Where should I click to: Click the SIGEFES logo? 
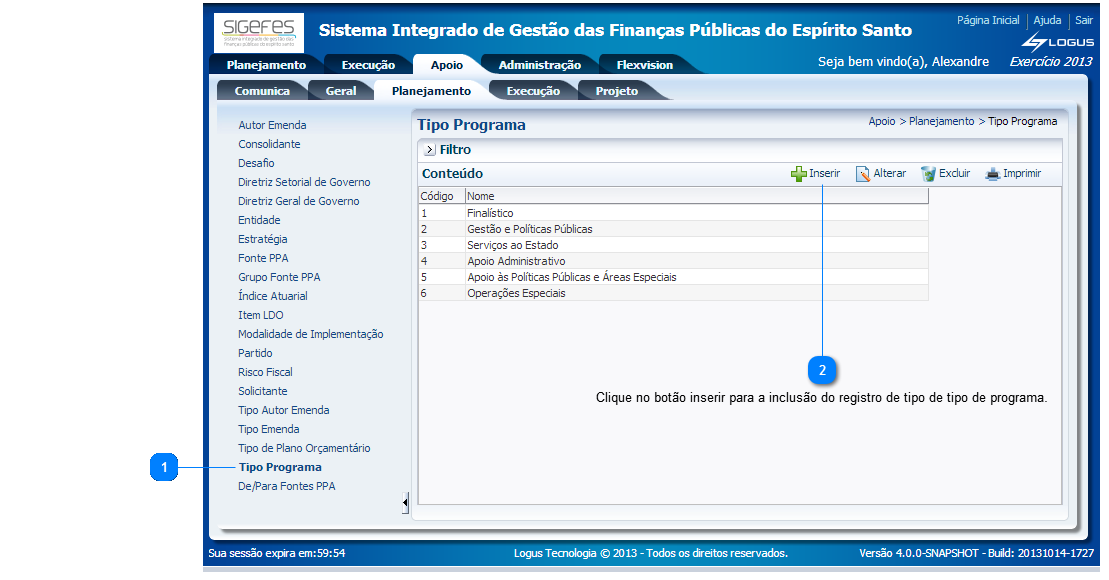245,33
